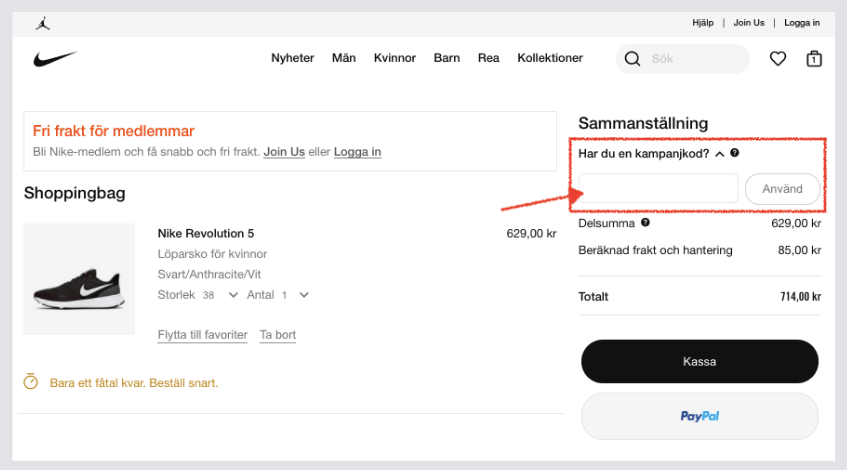Click help icon next to Delsumma
Screen dimensions: 847x470
[x=646, y=222]
